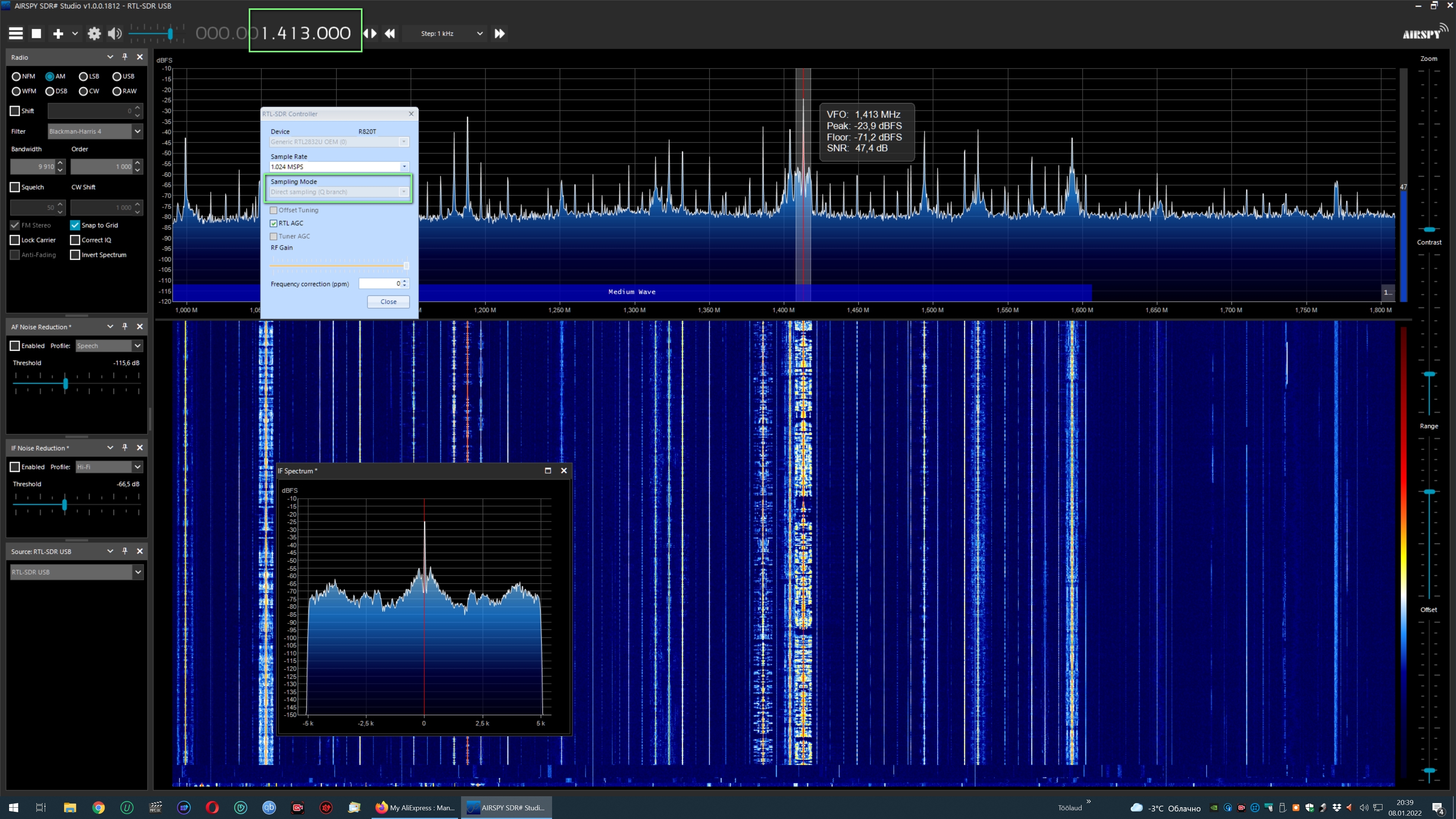
Task: Pin the Radio panel
Action: pos(125,57)
